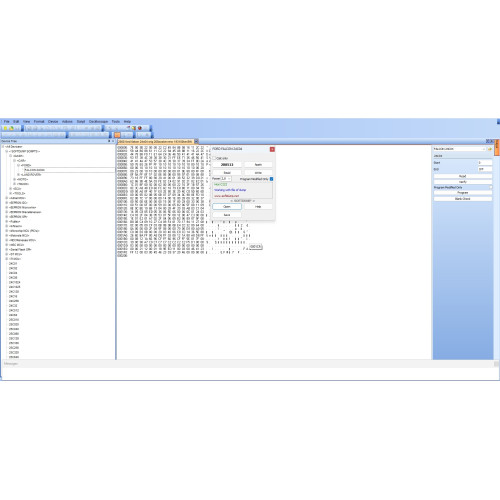This screenshot has width=500, height=500.
Task: Open the Oscilloscope menu
Action: coord(98,122)
